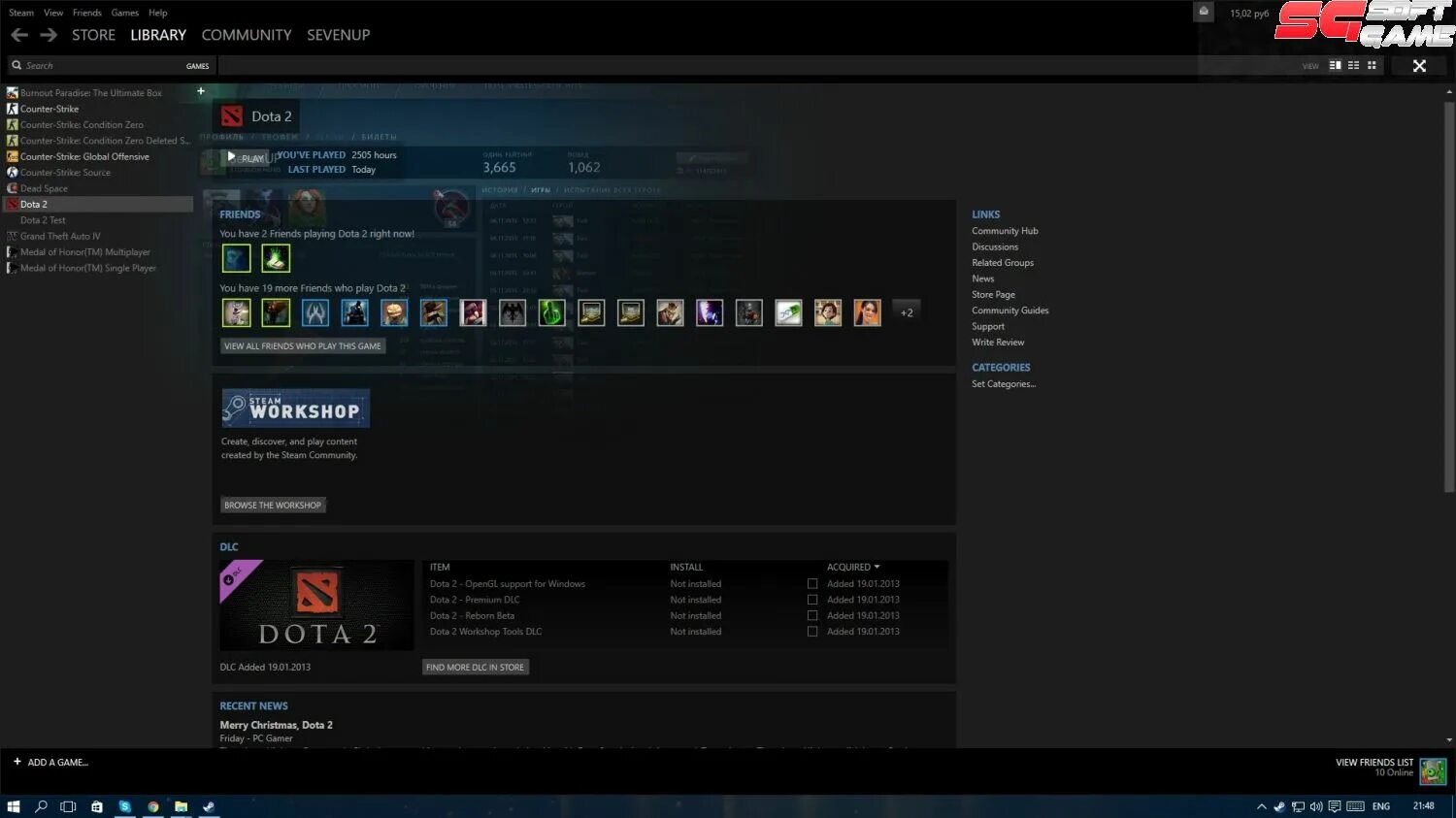Image resolution: width=1456 pixels, height=818 pixels.
Task: Click FIND MORE DLC IN STORE
Action: pos(476,667)
